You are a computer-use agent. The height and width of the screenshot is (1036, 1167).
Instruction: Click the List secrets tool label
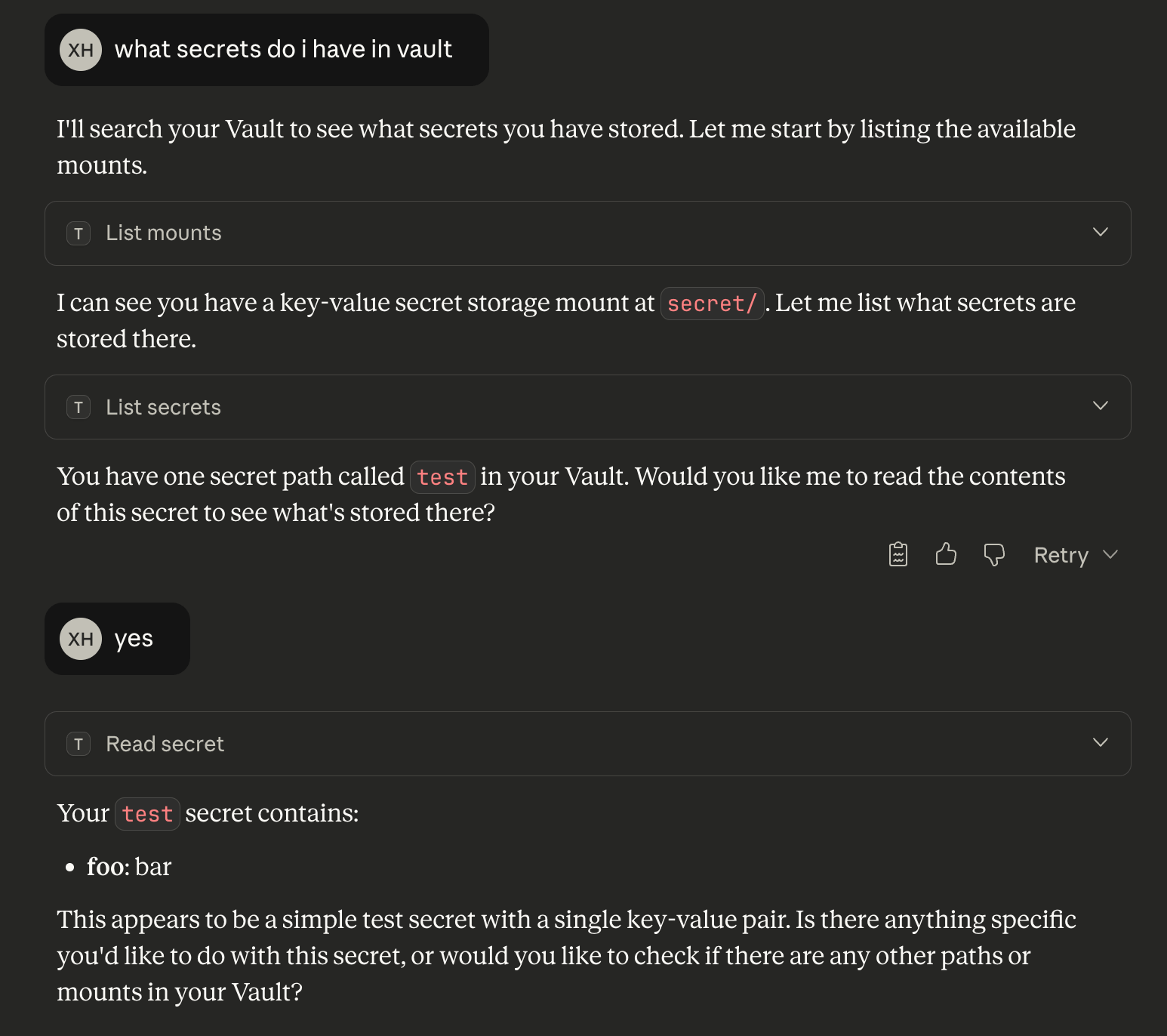(x=164, y=408)
